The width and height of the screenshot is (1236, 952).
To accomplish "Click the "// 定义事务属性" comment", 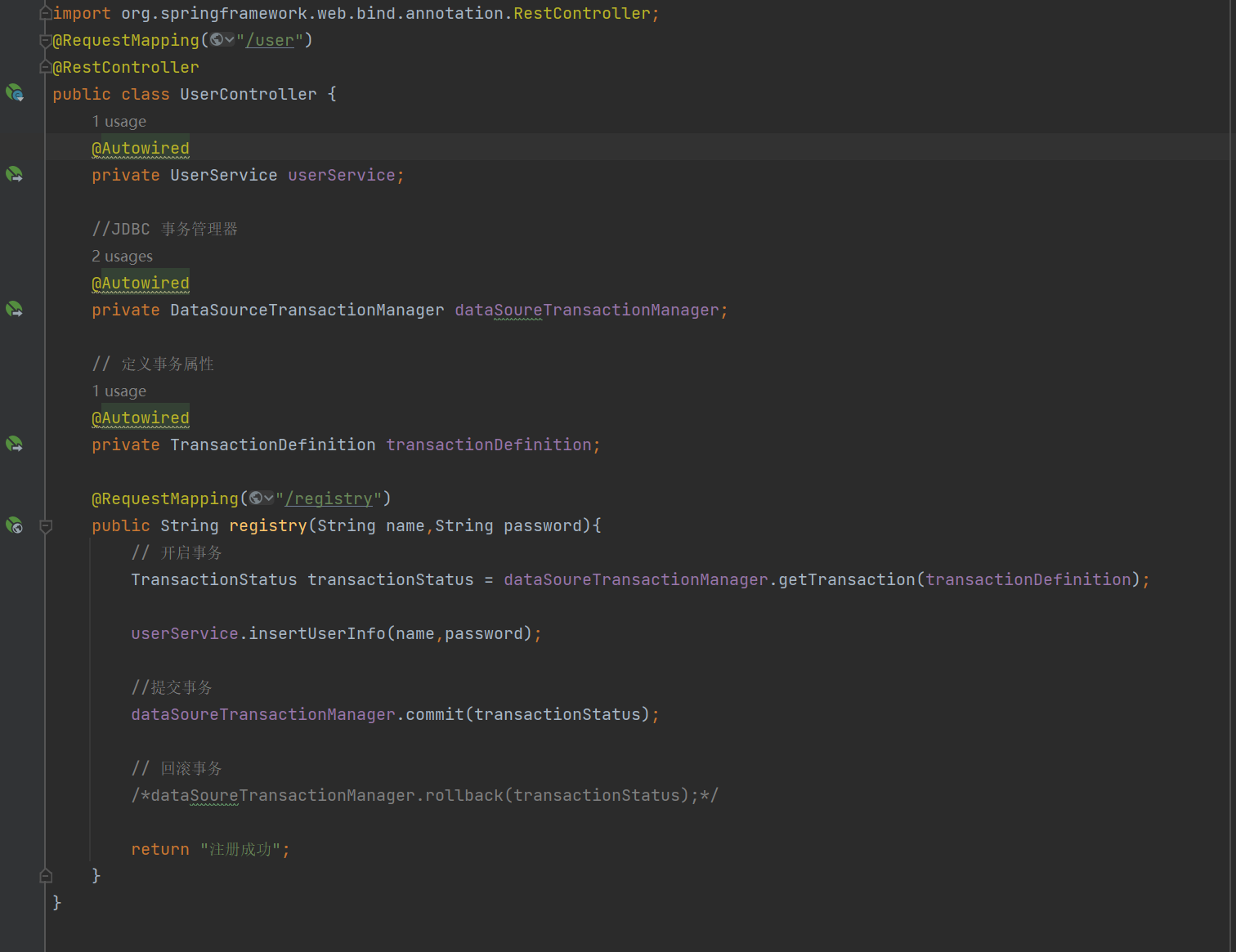I will tap(153, 364).
